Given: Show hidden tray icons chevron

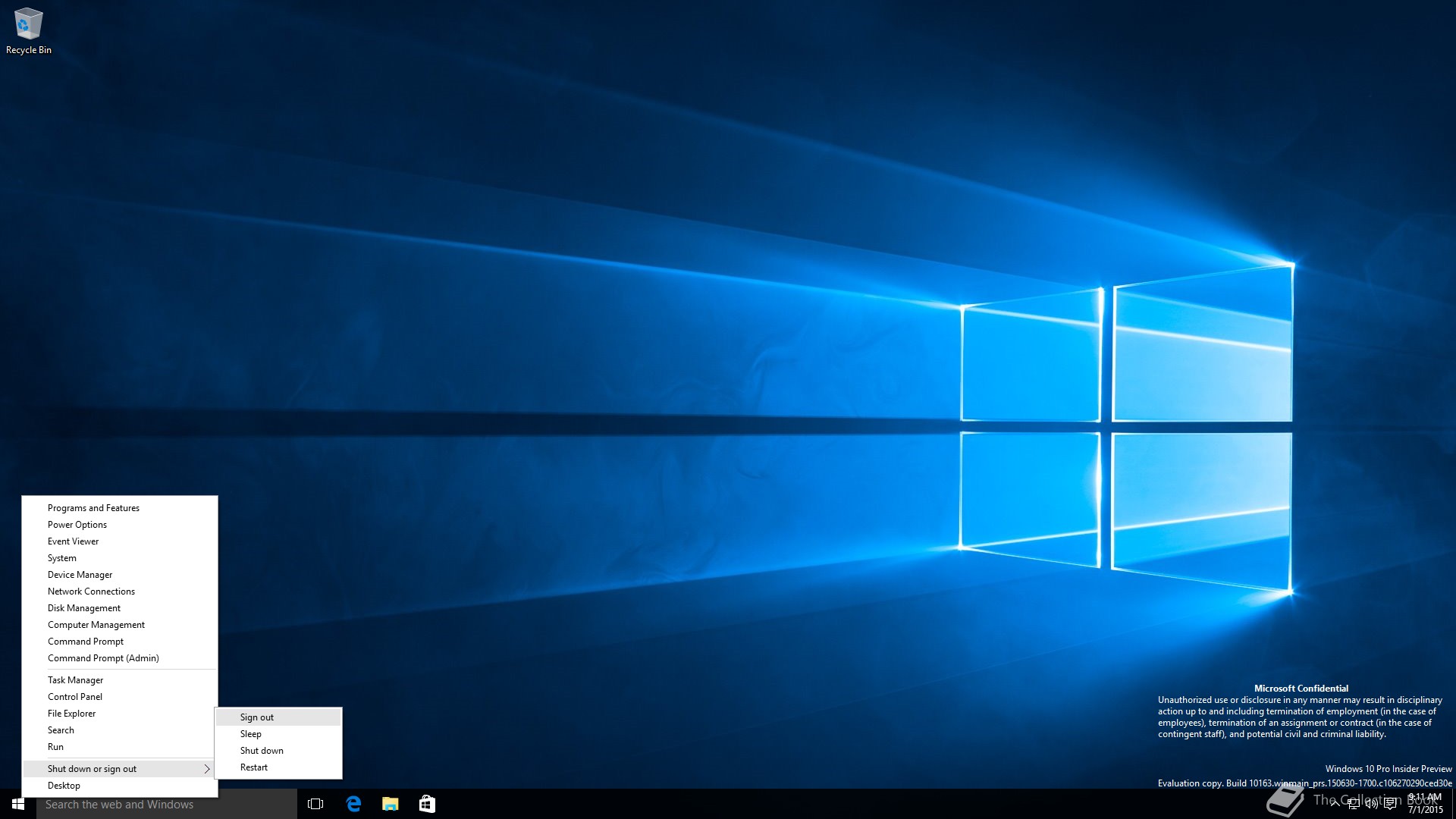Looking at the screenshot, I should 1335,804.
